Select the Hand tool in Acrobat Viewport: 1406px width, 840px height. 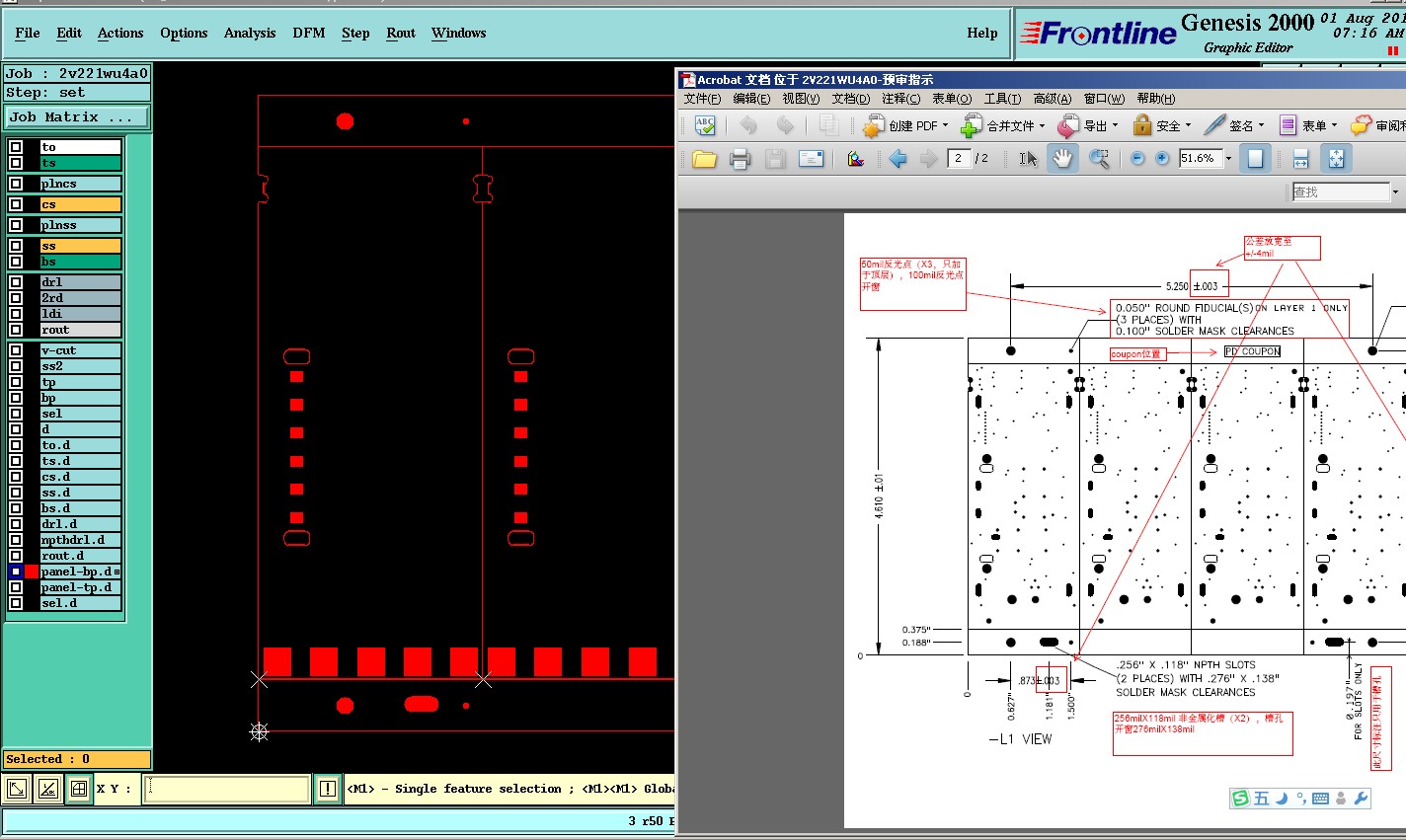click(1062, 159)
